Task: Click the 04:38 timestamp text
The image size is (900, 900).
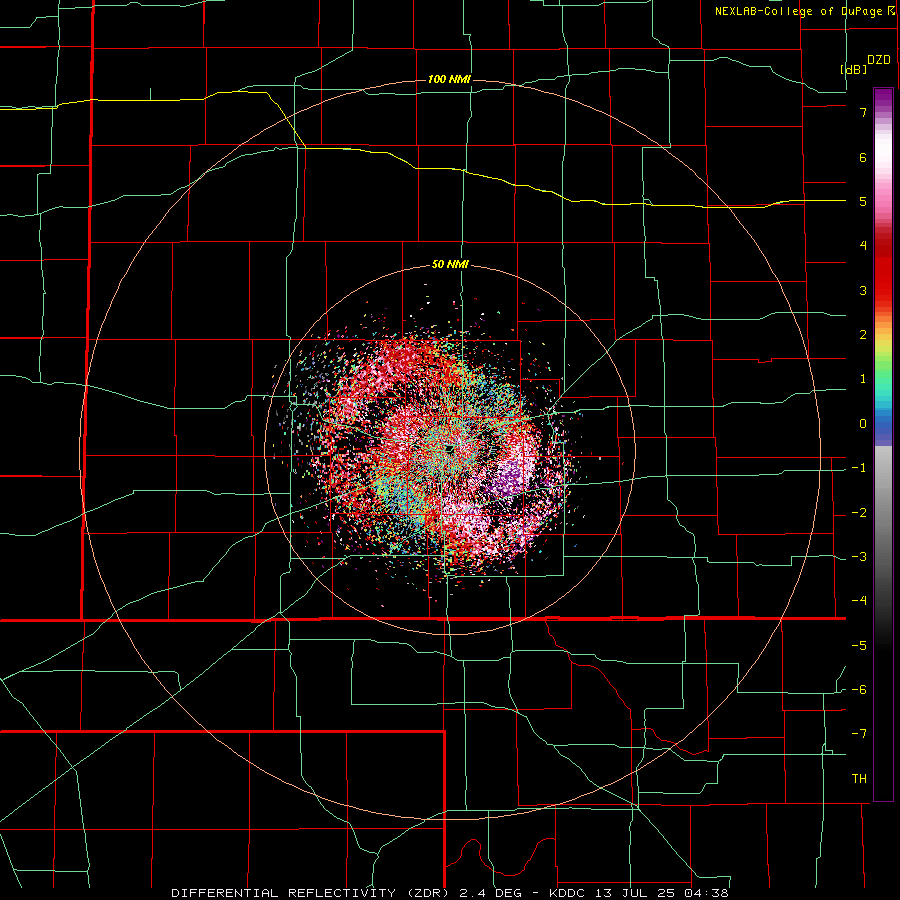Action: pos(705,893)
